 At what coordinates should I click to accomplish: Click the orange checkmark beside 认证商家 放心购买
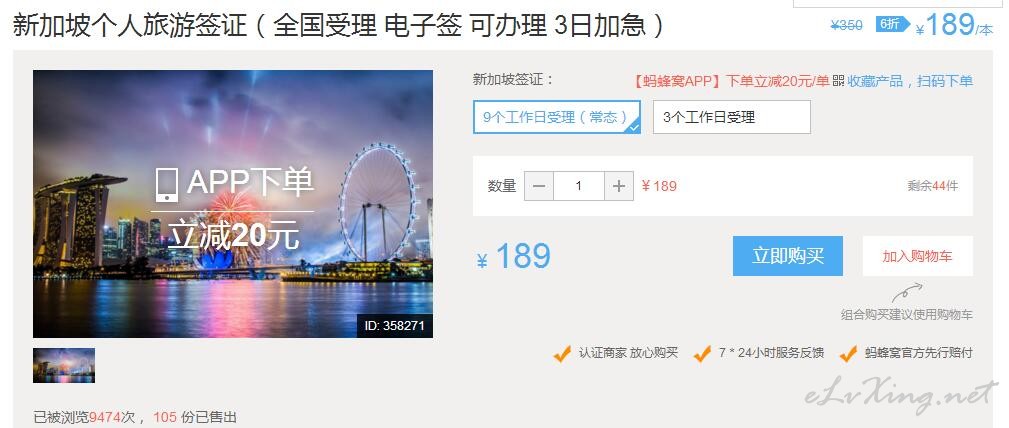coord(562,353)
